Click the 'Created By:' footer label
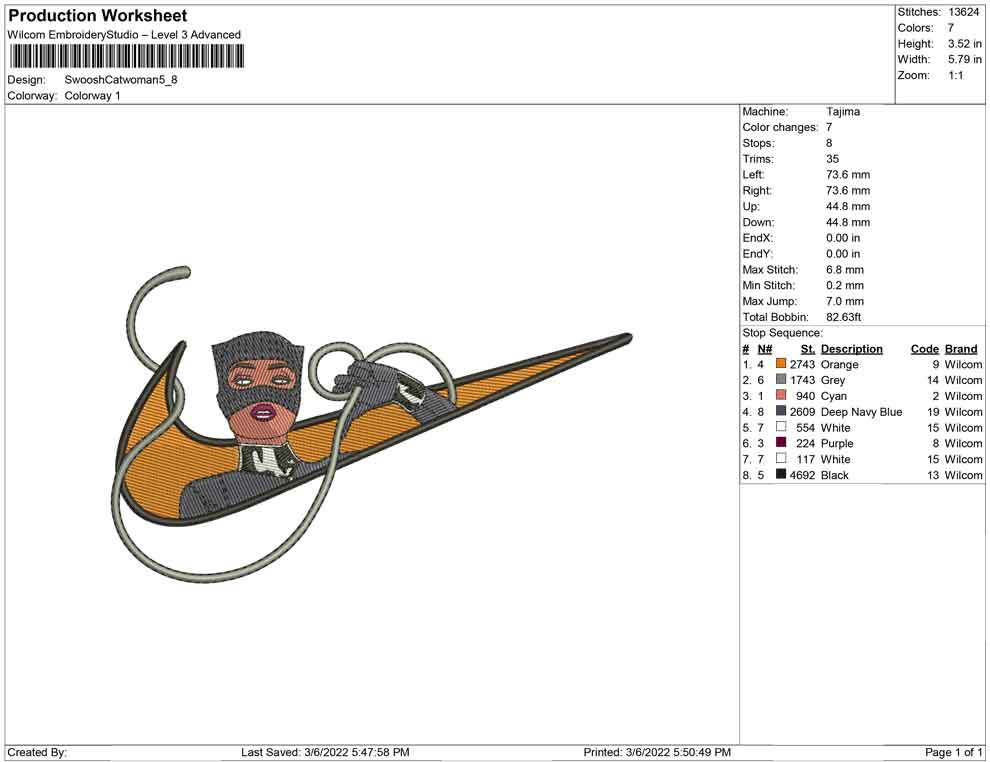 37,752
